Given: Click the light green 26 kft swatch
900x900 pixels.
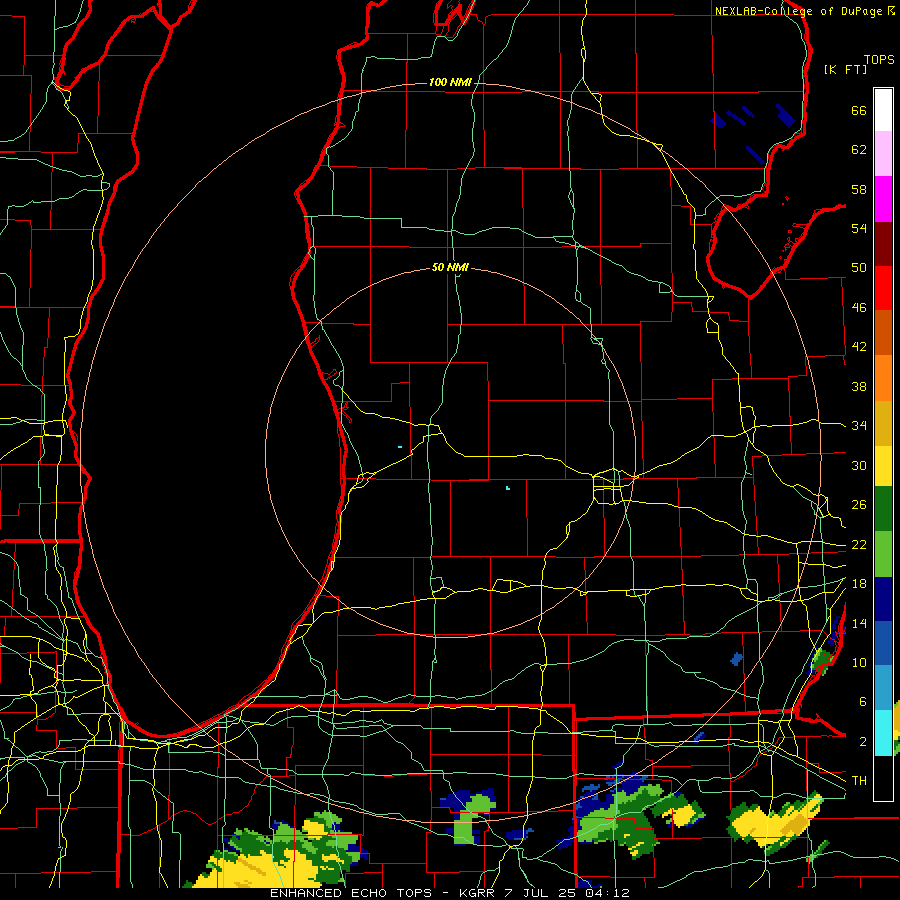Looking at the screenshot, I should [x=883, y=554].
